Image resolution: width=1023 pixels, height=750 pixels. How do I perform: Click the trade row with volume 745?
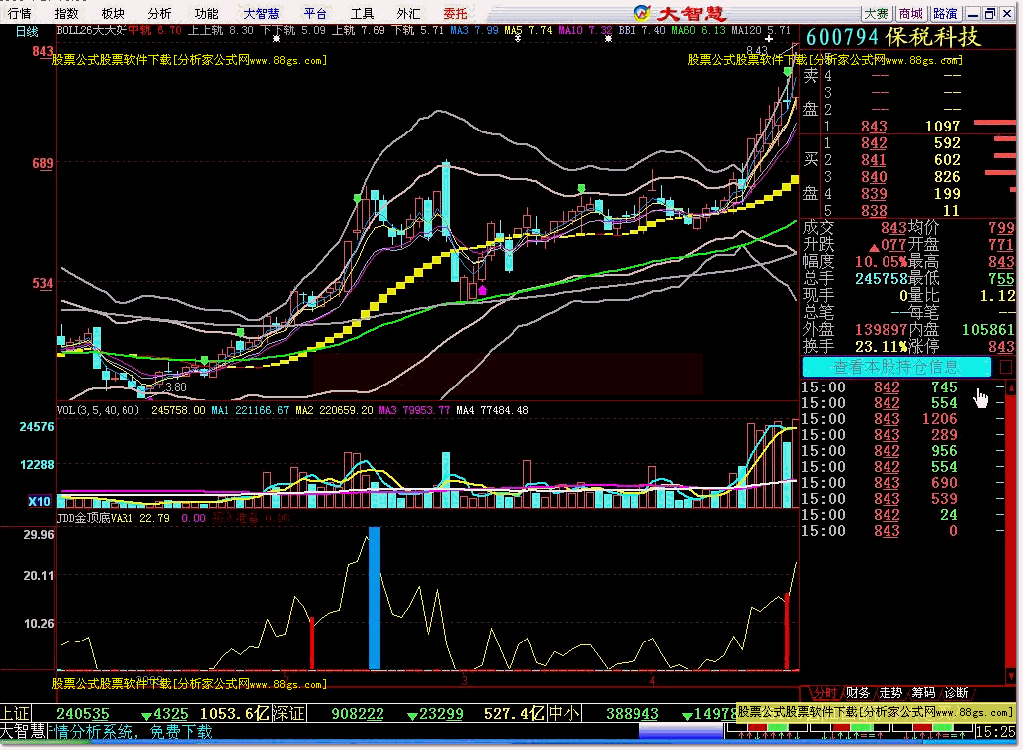point(902,387)
